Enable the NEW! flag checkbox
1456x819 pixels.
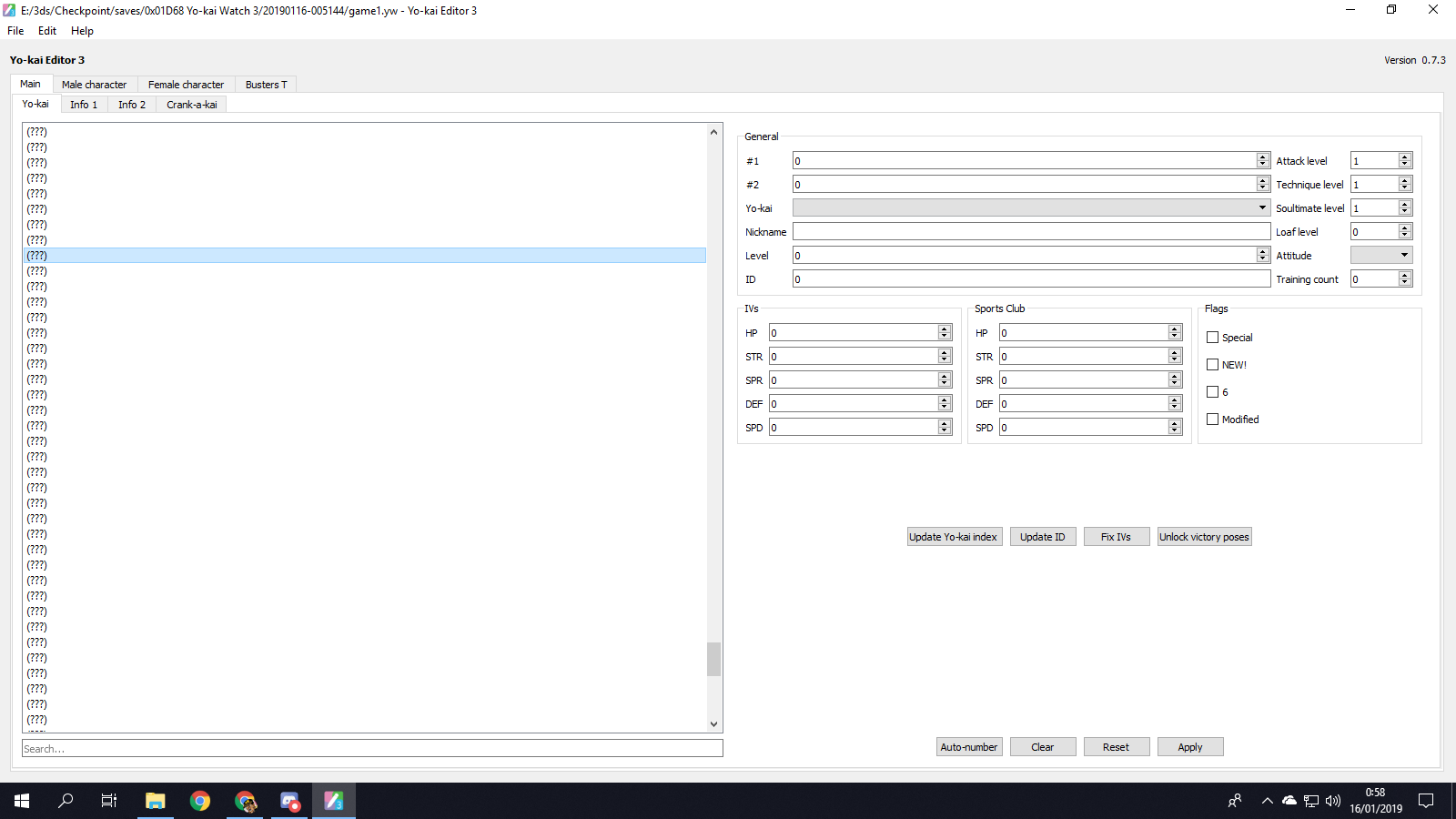(1212, 365)
